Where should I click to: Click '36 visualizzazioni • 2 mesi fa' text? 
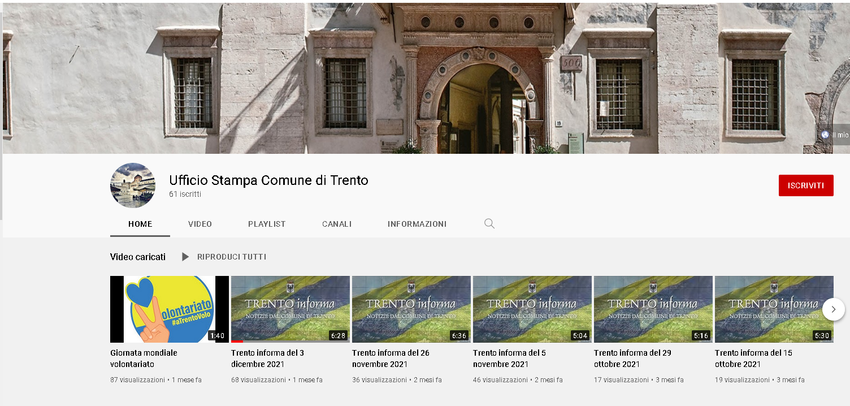pos(397,380)
